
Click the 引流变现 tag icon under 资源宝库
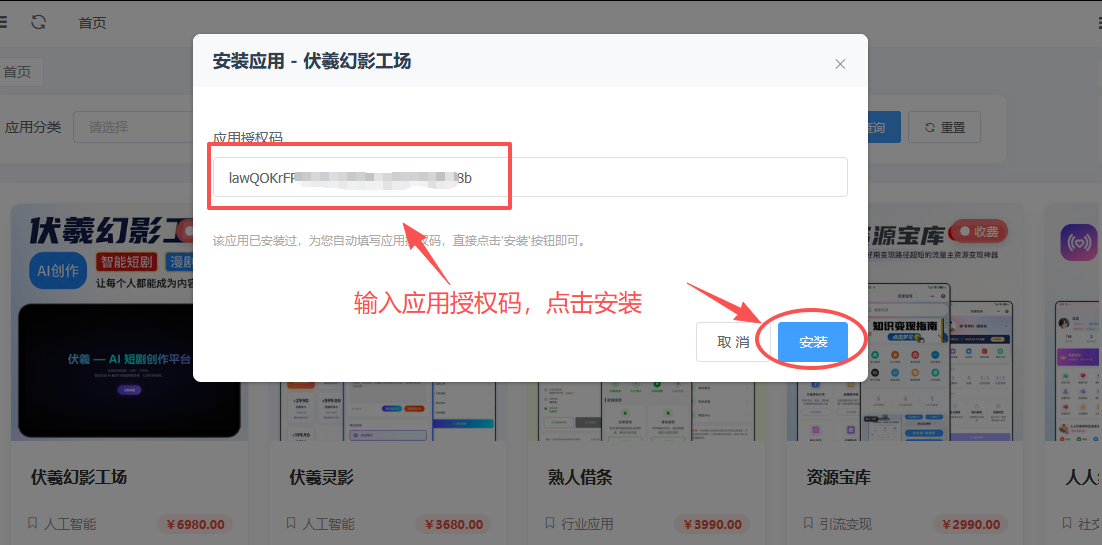pyautogui.click(x=808, y=523)
